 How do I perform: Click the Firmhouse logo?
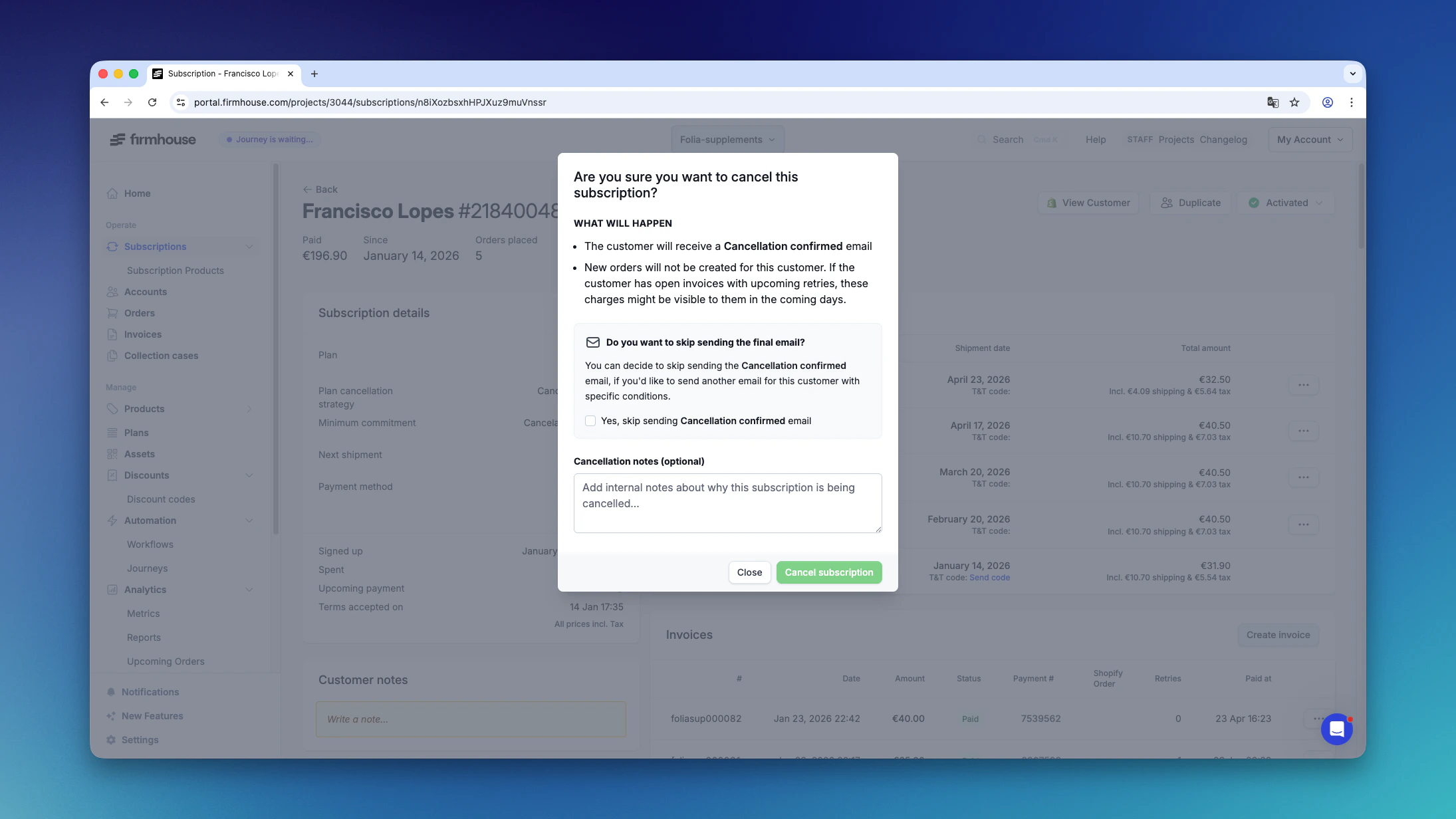(153, 140)
